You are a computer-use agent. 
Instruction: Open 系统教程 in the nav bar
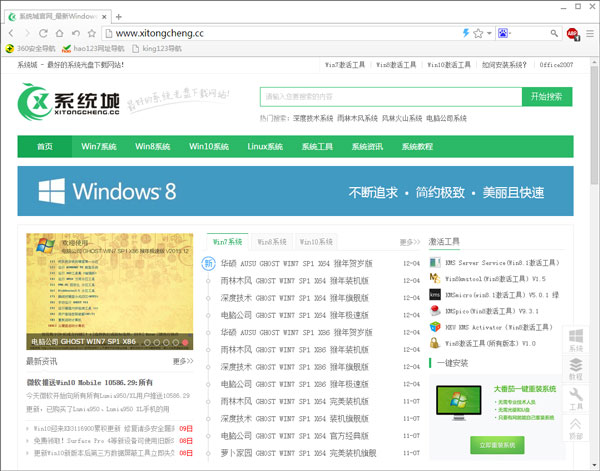pyautogui.click(x=417, y=147)
